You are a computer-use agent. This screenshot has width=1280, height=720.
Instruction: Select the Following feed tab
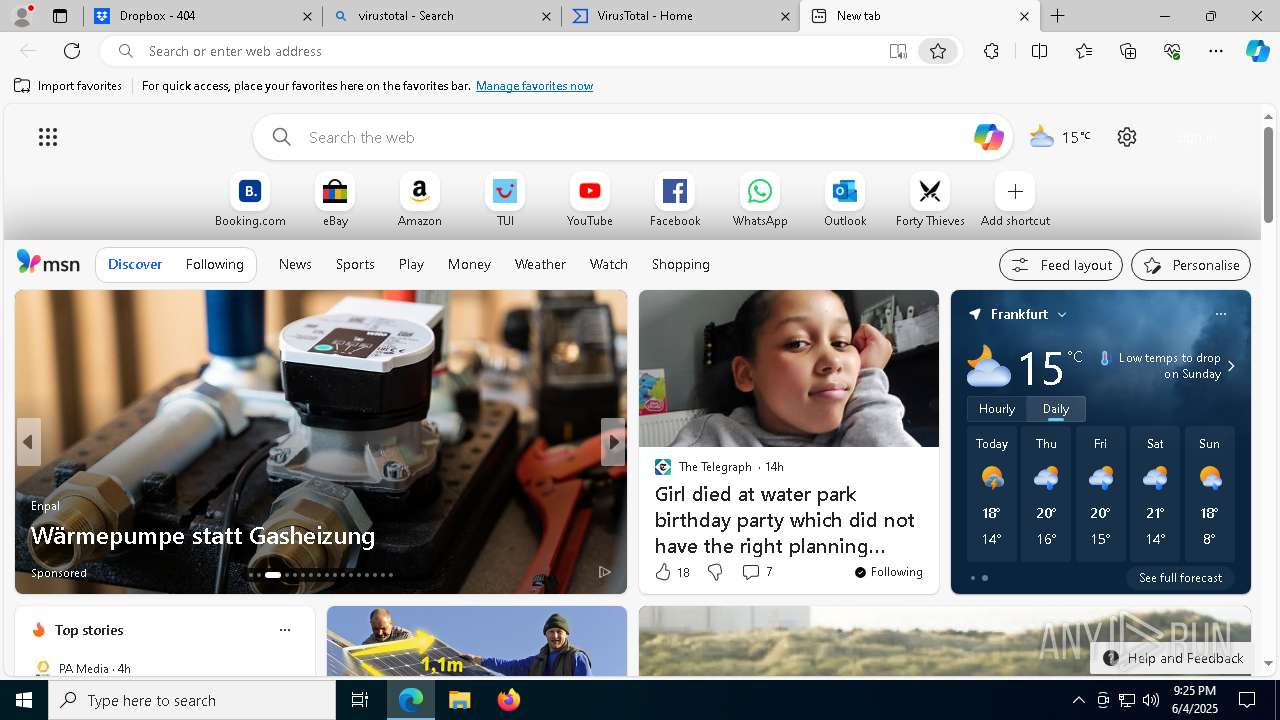coord(214,264)
